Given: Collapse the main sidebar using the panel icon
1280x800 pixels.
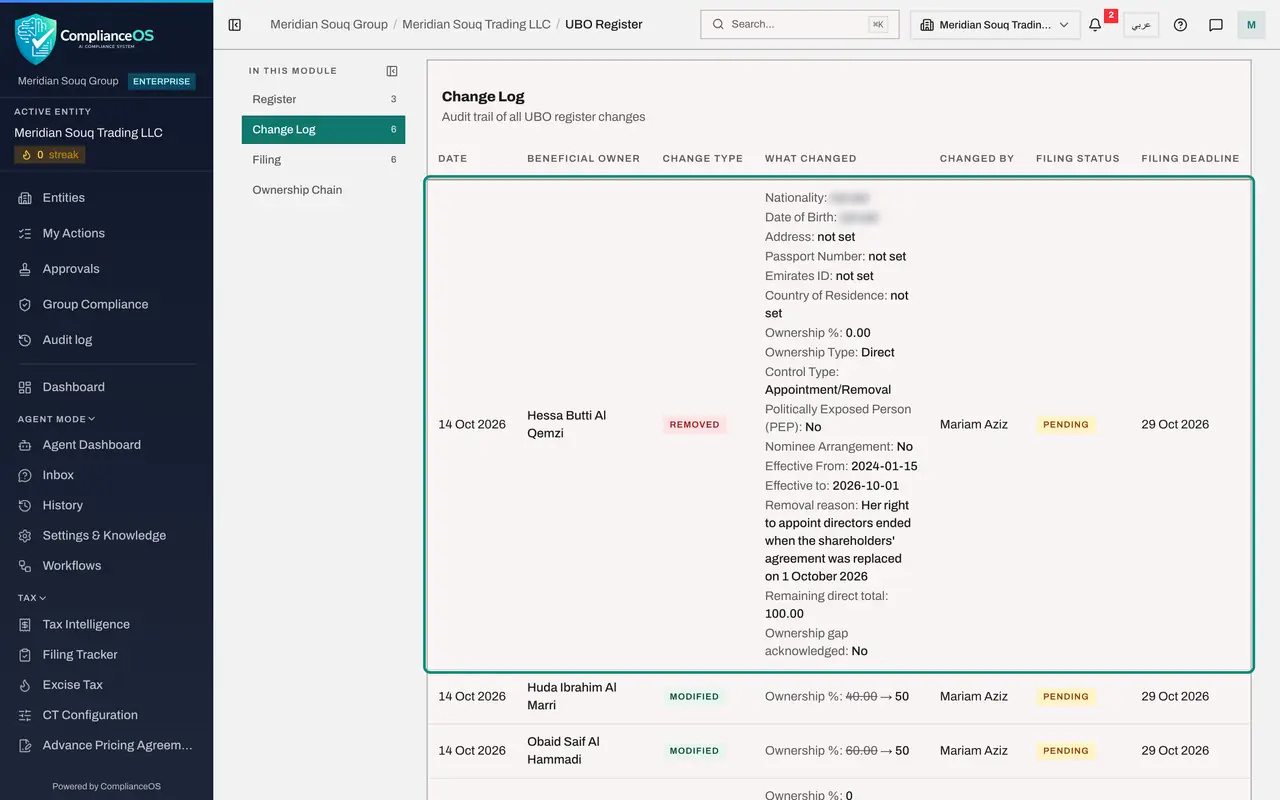Looking at the screenshot, I should point(235,24).
